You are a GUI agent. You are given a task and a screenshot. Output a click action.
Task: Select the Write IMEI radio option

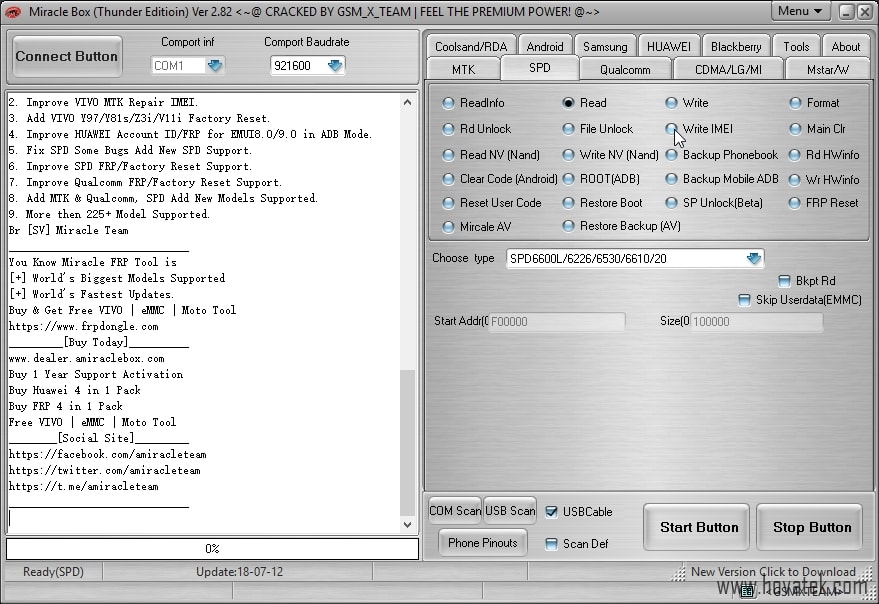pos(672,129)
